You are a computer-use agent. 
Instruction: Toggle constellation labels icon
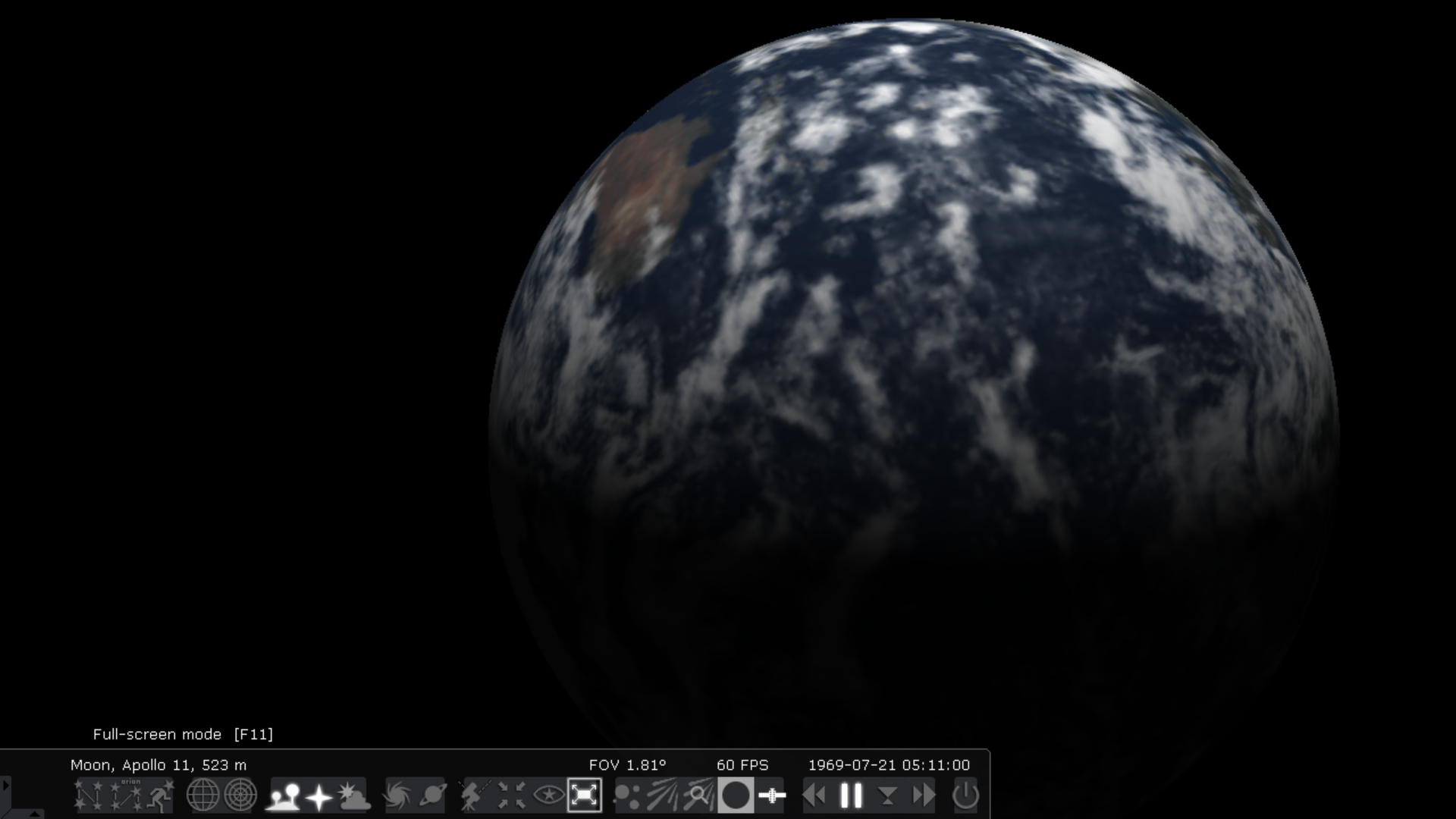(126, 795)
